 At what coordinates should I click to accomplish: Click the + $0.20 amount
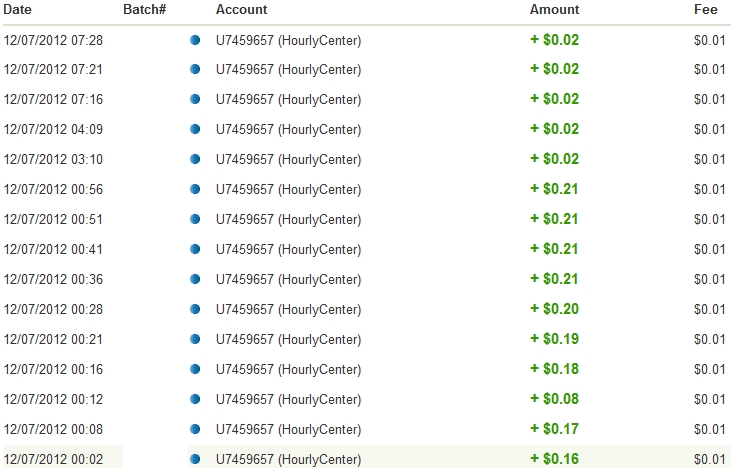tap(554, 310)
